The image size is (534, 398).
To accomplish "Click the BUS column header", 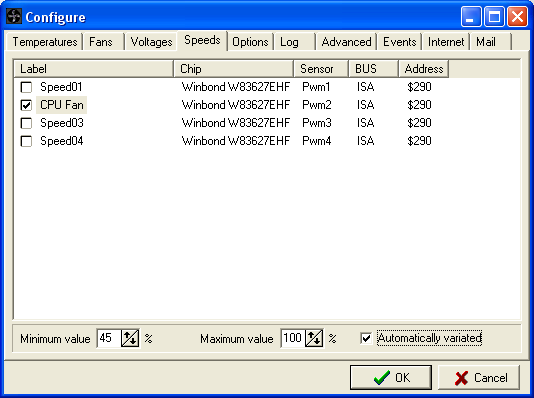I will point(374,69).
